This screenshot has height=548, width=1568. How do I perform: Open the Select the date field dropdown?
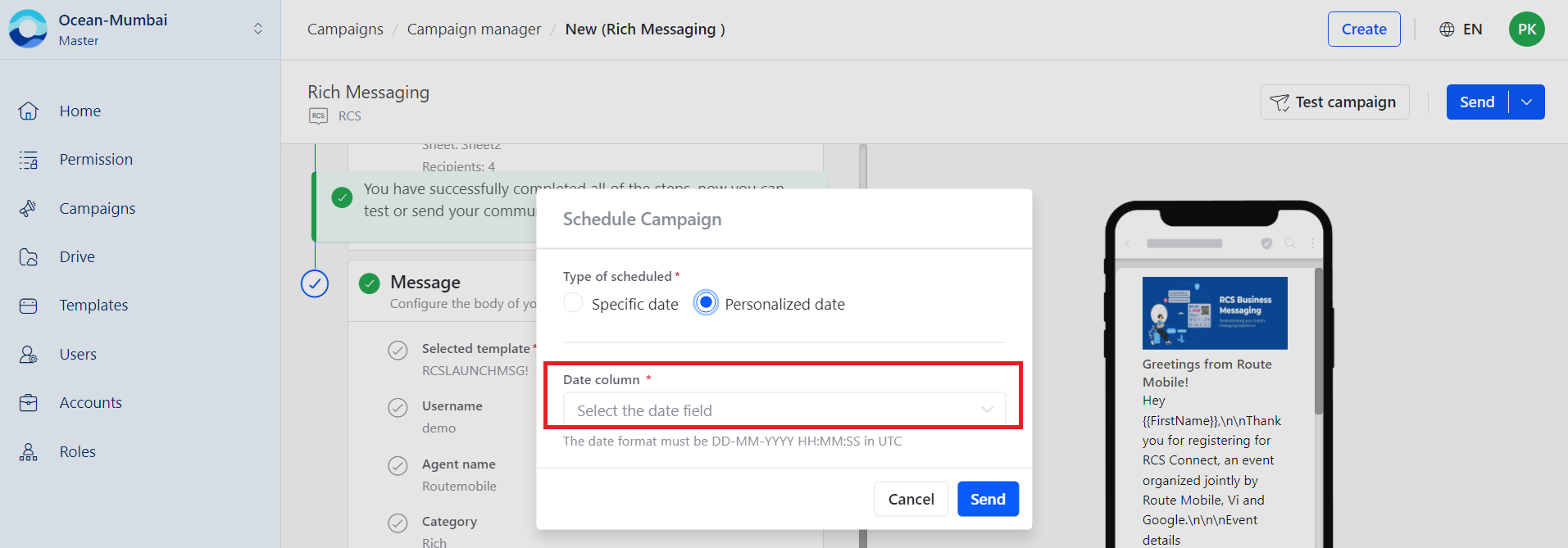tap(784, 410)
